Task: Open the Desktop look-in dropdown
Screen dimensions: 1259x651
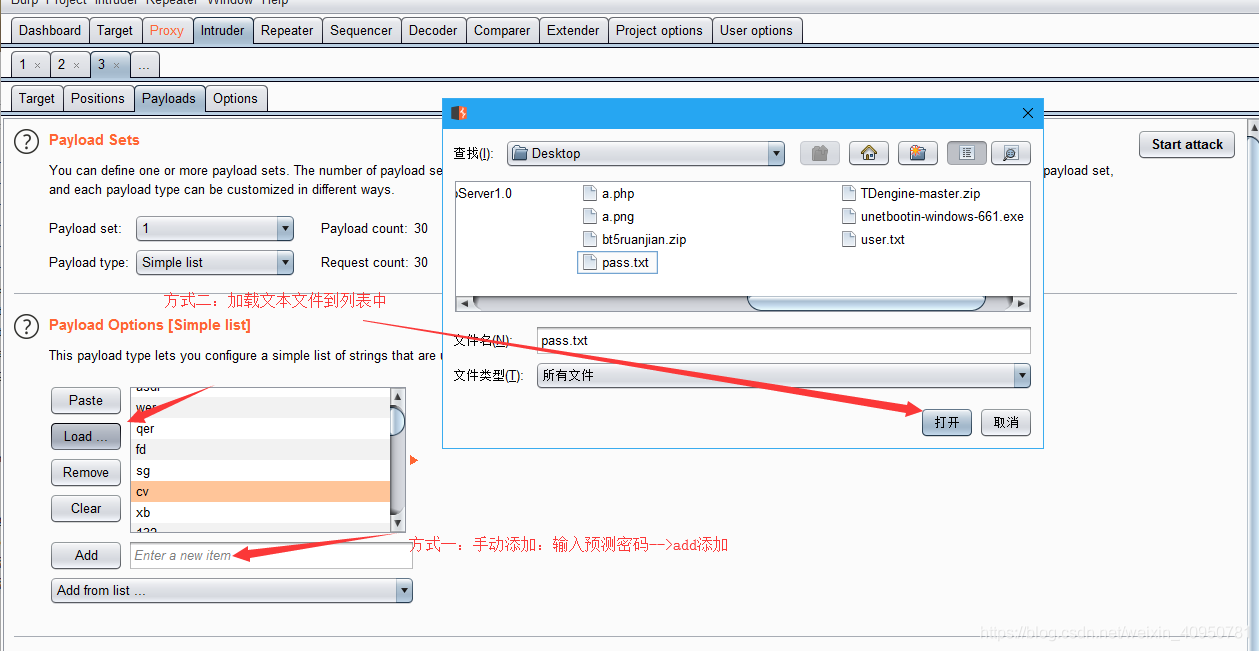Action: pos(776,153)
